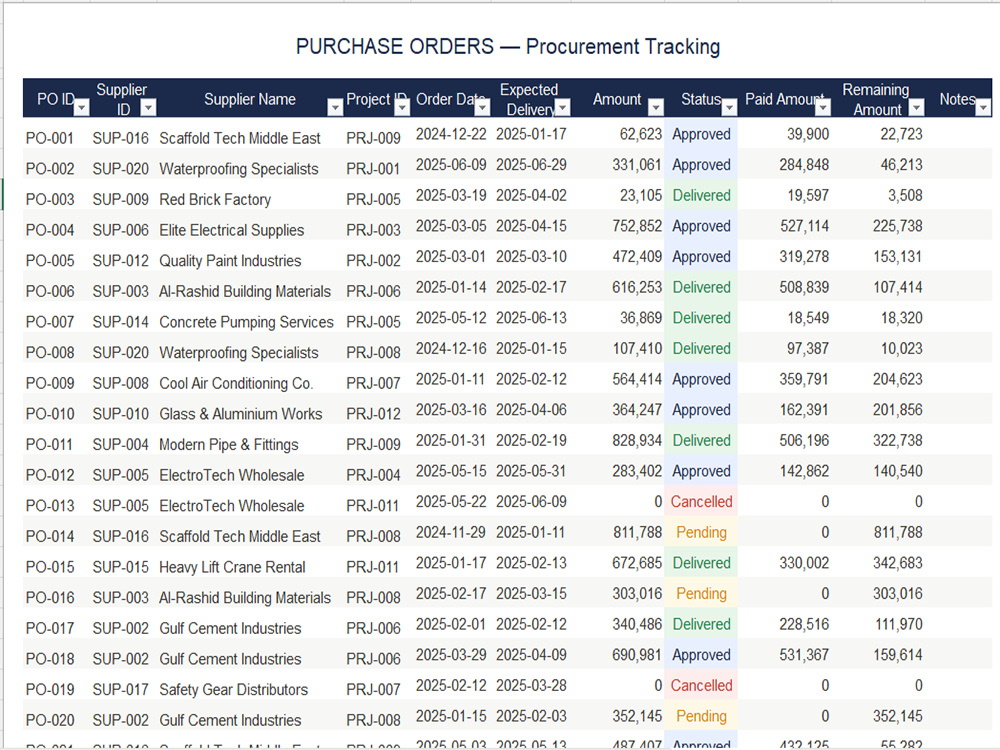This screenshot has width=1000, height=750.
Task: Select order date 2025-03-29
Action: [451, 655]
